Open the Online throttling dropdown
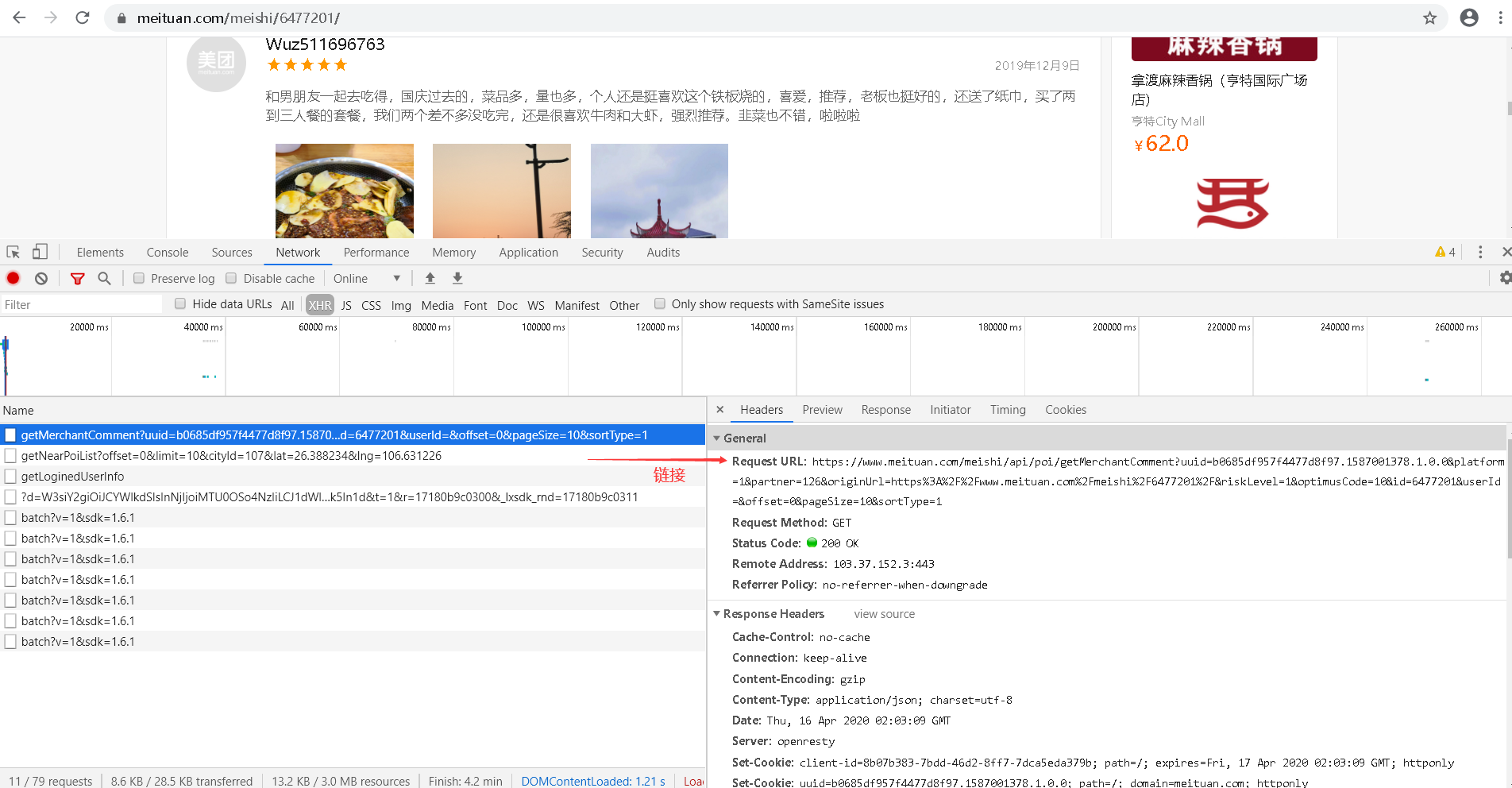This screenshot has width=1512, height=788. click(367, 278)
